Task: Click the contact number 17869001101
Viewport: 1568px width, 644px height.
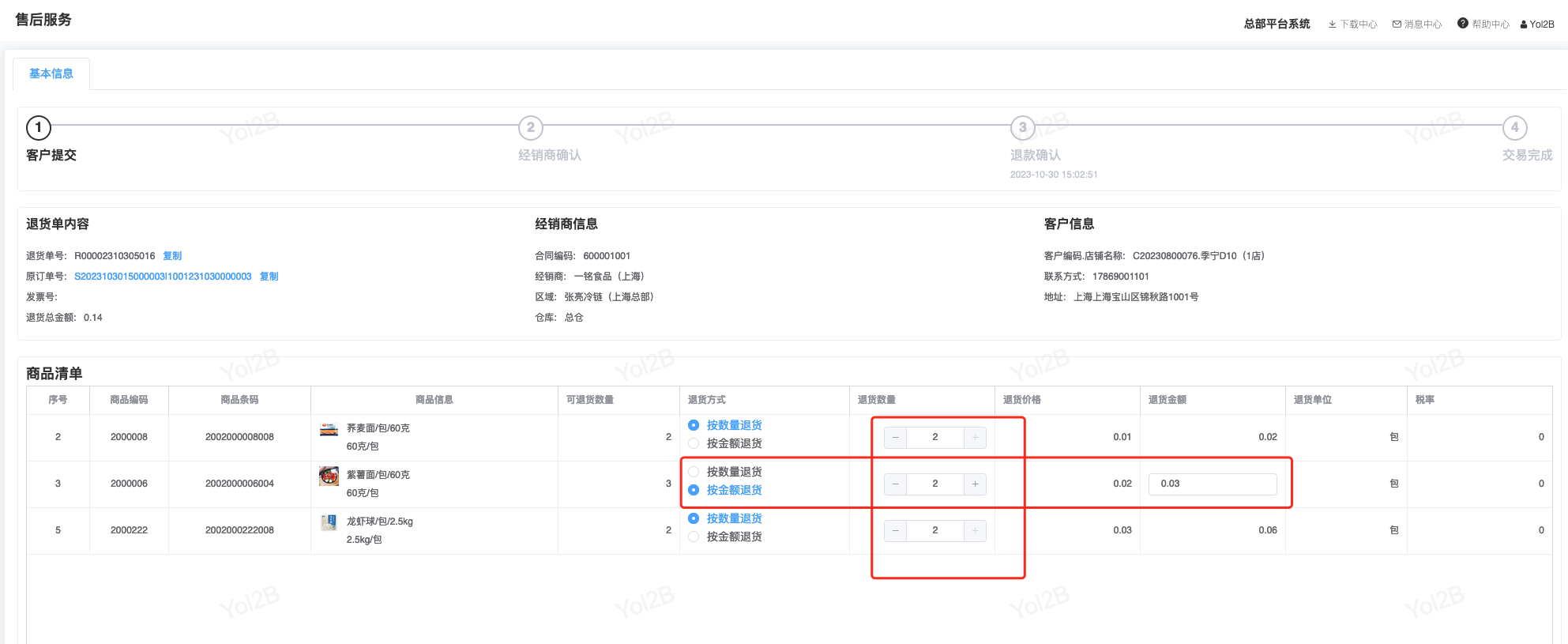Action: tap(1121, 277)
